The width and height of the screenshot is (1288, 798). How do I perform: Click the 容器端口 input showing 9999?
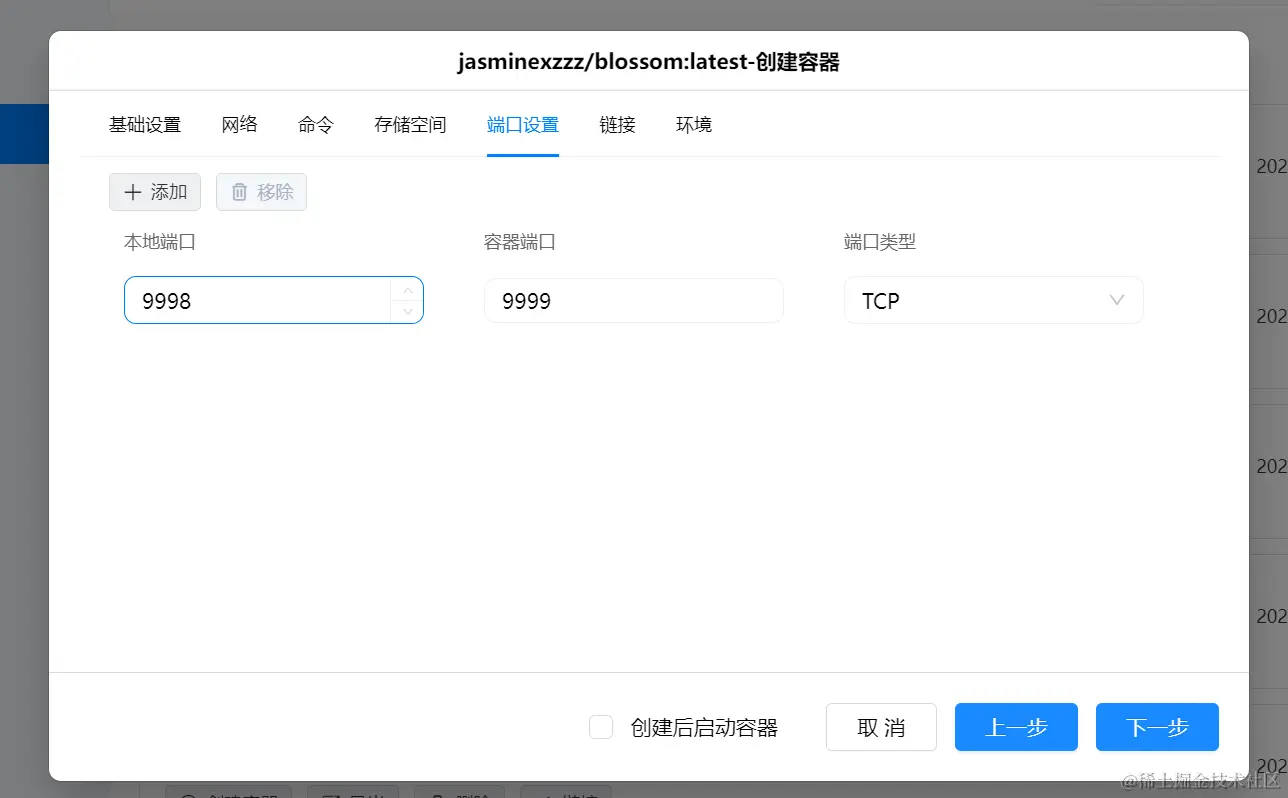click(633, 300)
